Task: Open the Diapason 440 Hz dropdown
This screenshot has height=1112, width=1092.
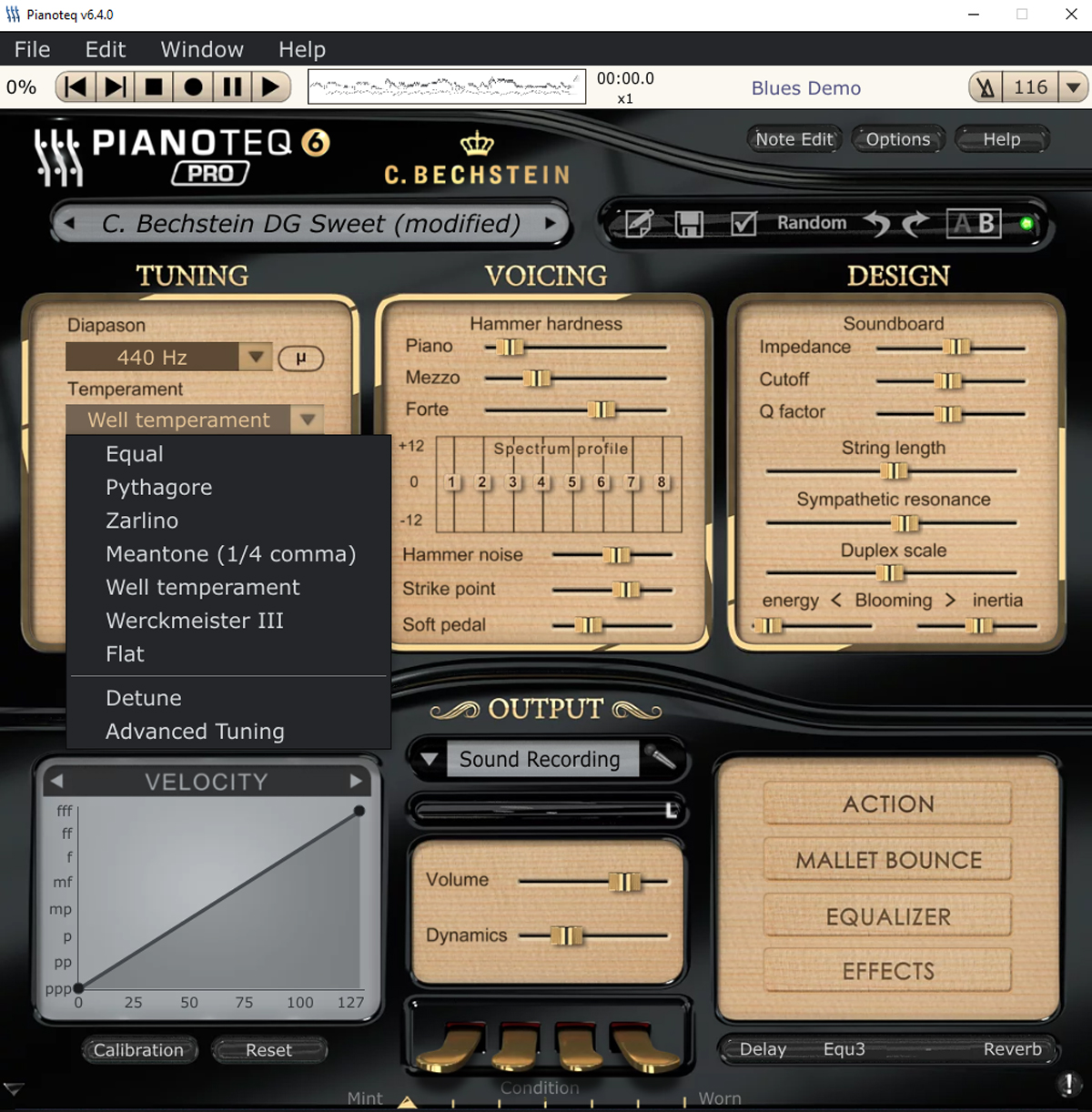Action: [167, 357]
